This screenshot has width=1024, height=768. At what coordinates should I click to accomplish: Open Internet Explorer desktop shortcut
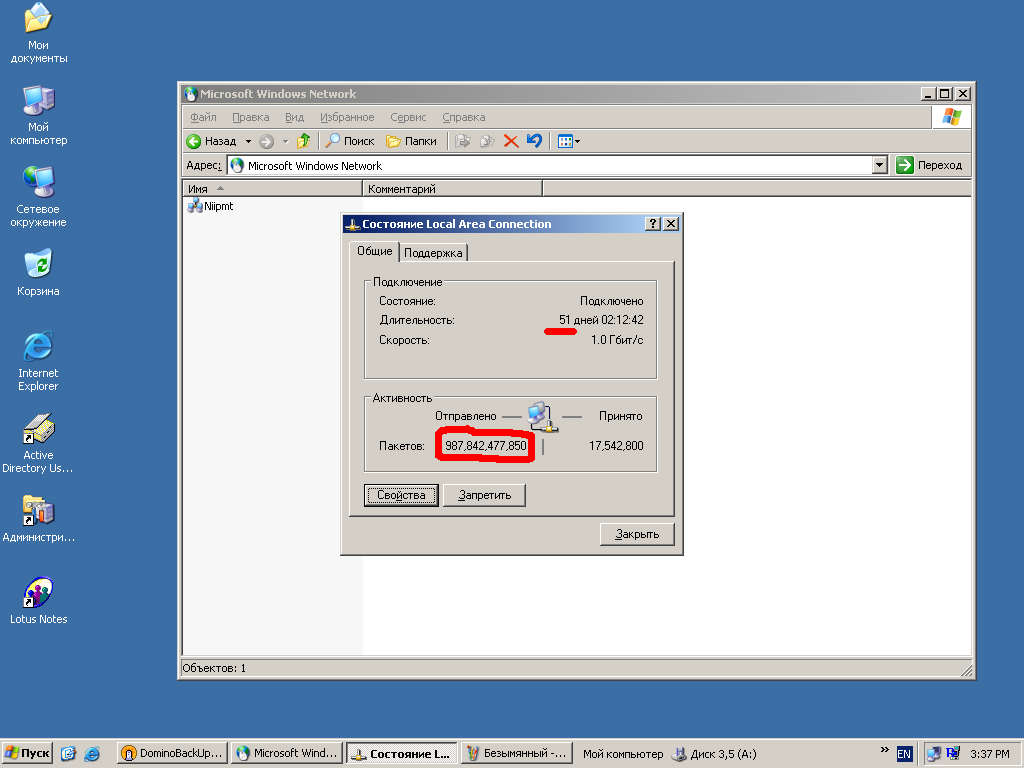click(38, 358)
